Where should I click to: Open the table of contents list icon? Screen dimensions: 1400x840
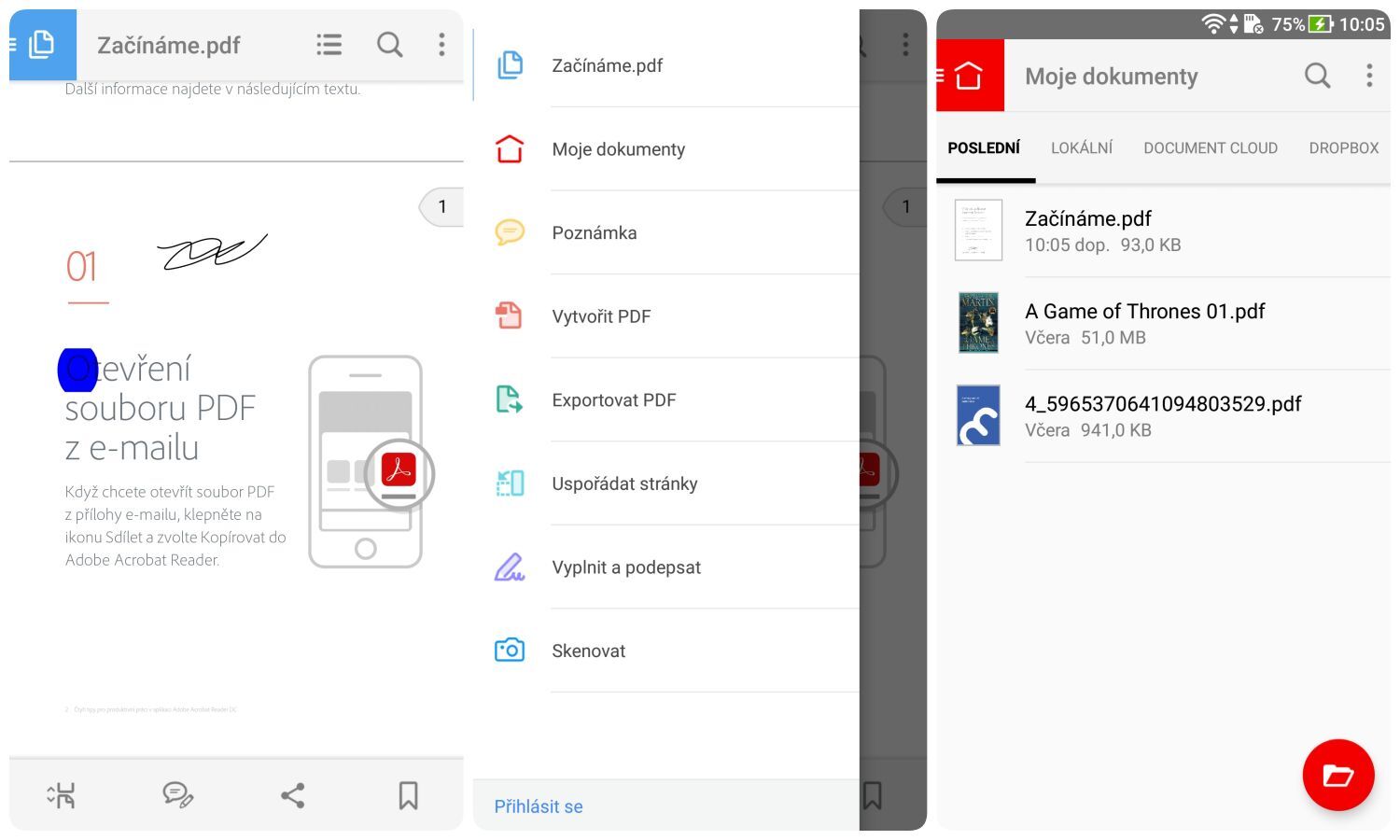click(329, 45)
